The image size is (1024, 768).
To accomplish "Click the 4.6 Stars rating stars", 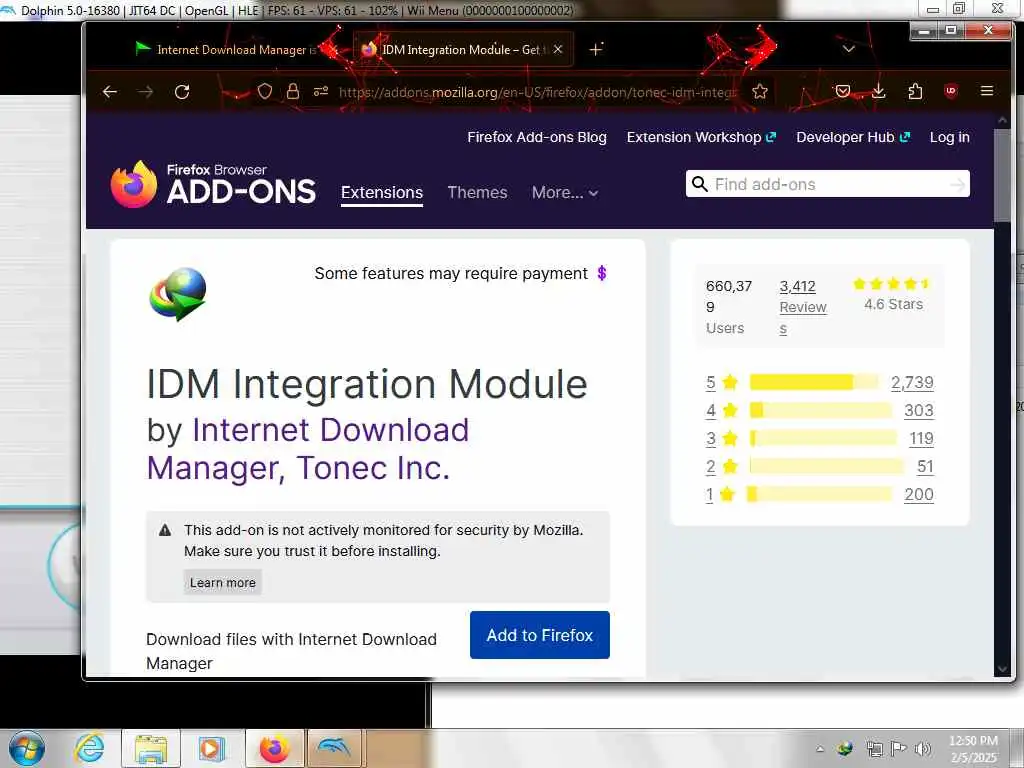I will pos(891,283).
